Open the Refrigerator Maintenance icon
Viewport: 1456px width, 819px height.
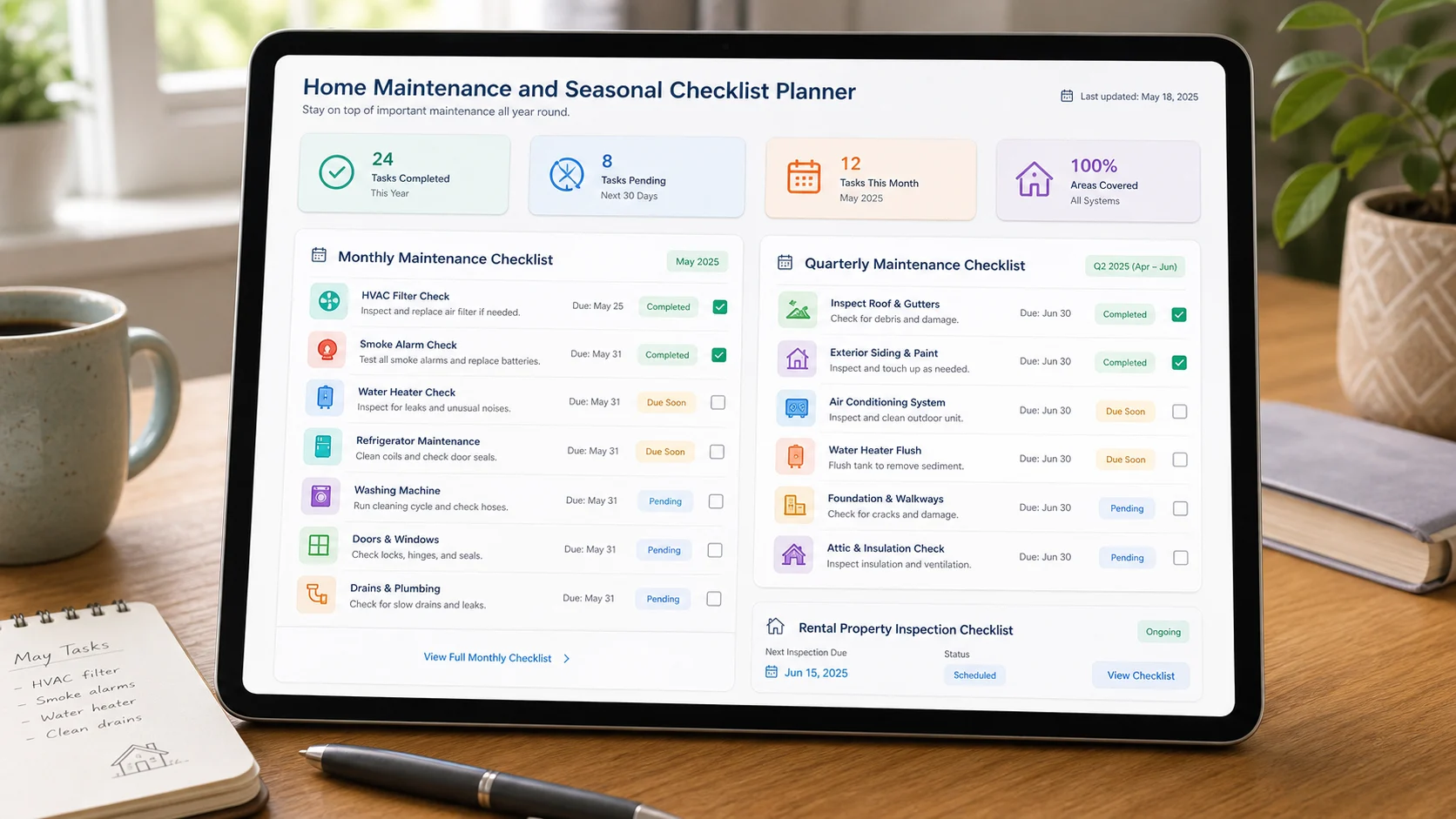click(323, 446)
